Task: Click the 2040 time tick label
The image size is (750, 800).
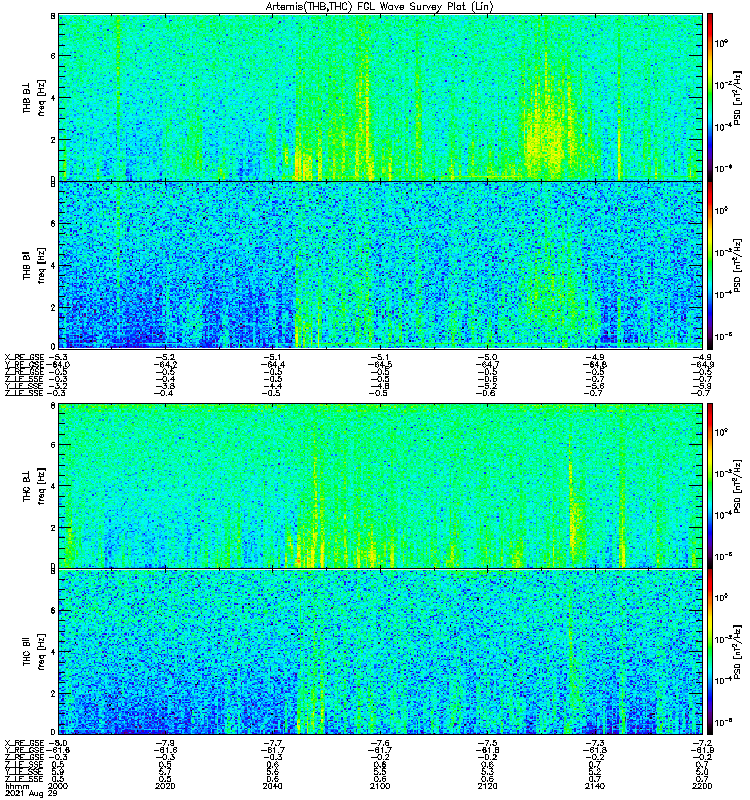Action: pos(272,786)
